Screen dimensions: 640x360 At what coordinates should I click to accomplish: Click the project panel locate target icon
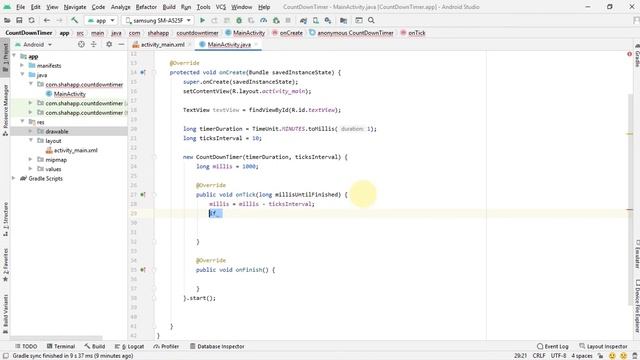pos(81,44)
